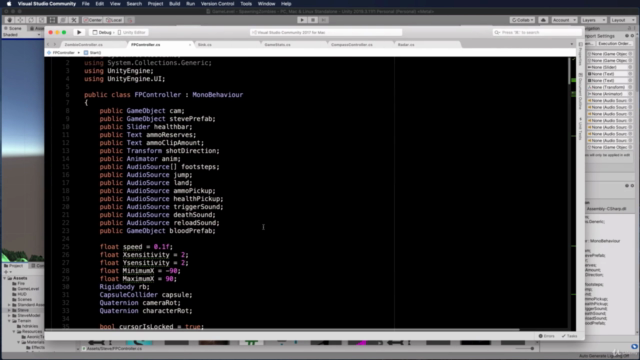Open the Layout dropdown
Screen dimensions: 640x360
[623, 20]
